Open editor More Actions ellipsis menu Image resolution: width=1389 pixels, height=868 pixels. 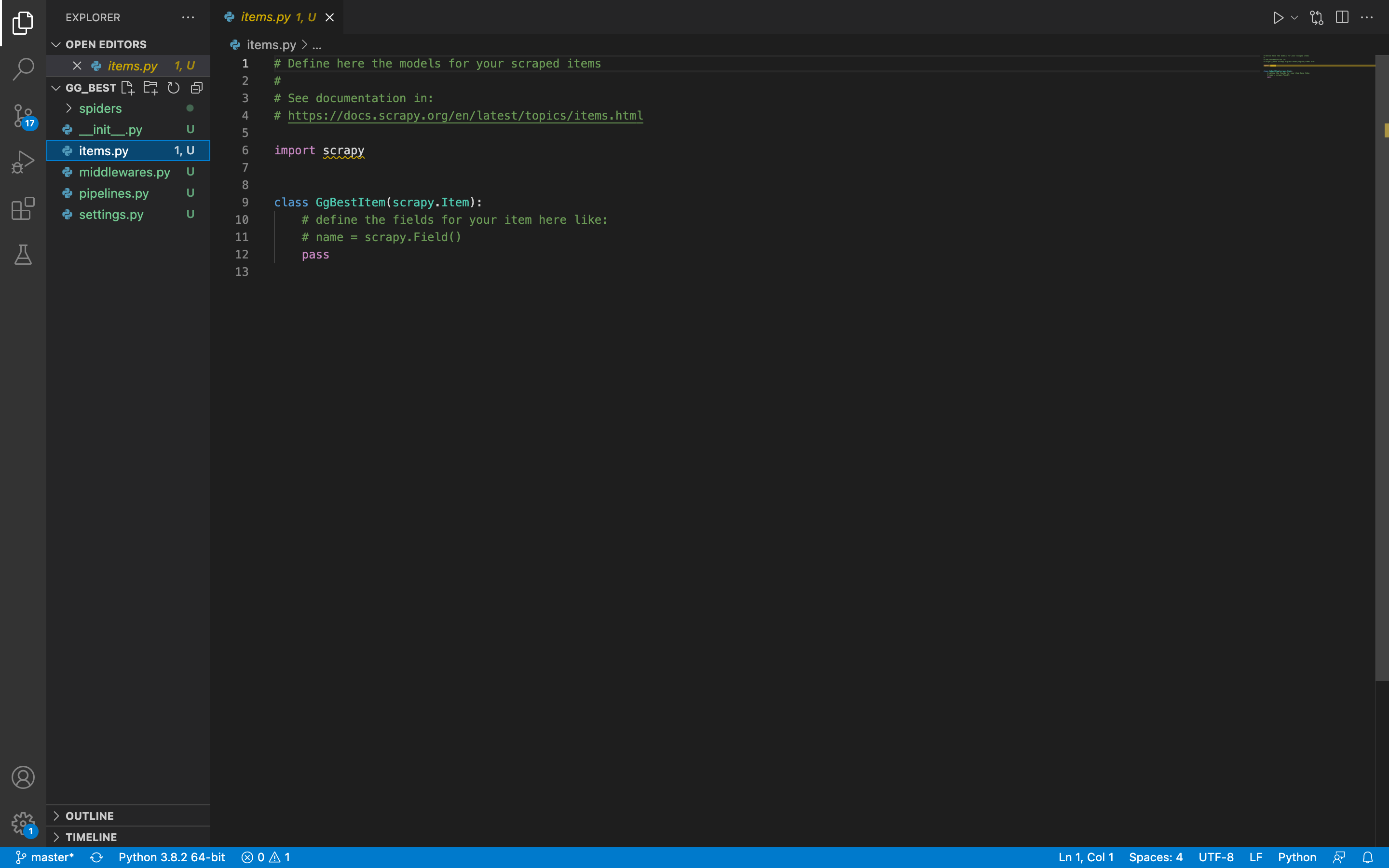pyautogui.click(x=1367, y=18)
